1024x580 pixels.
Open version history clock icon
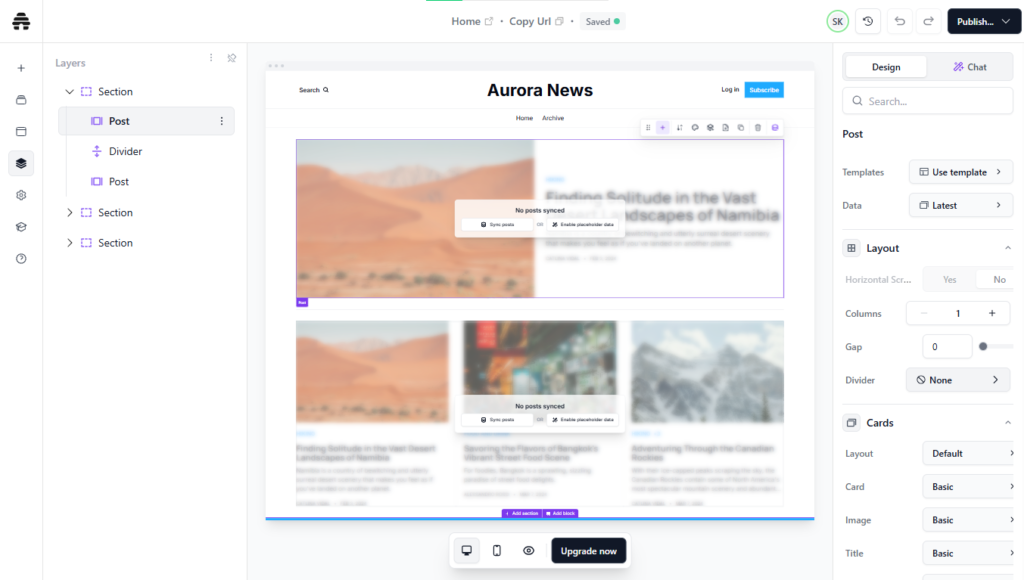867,21
